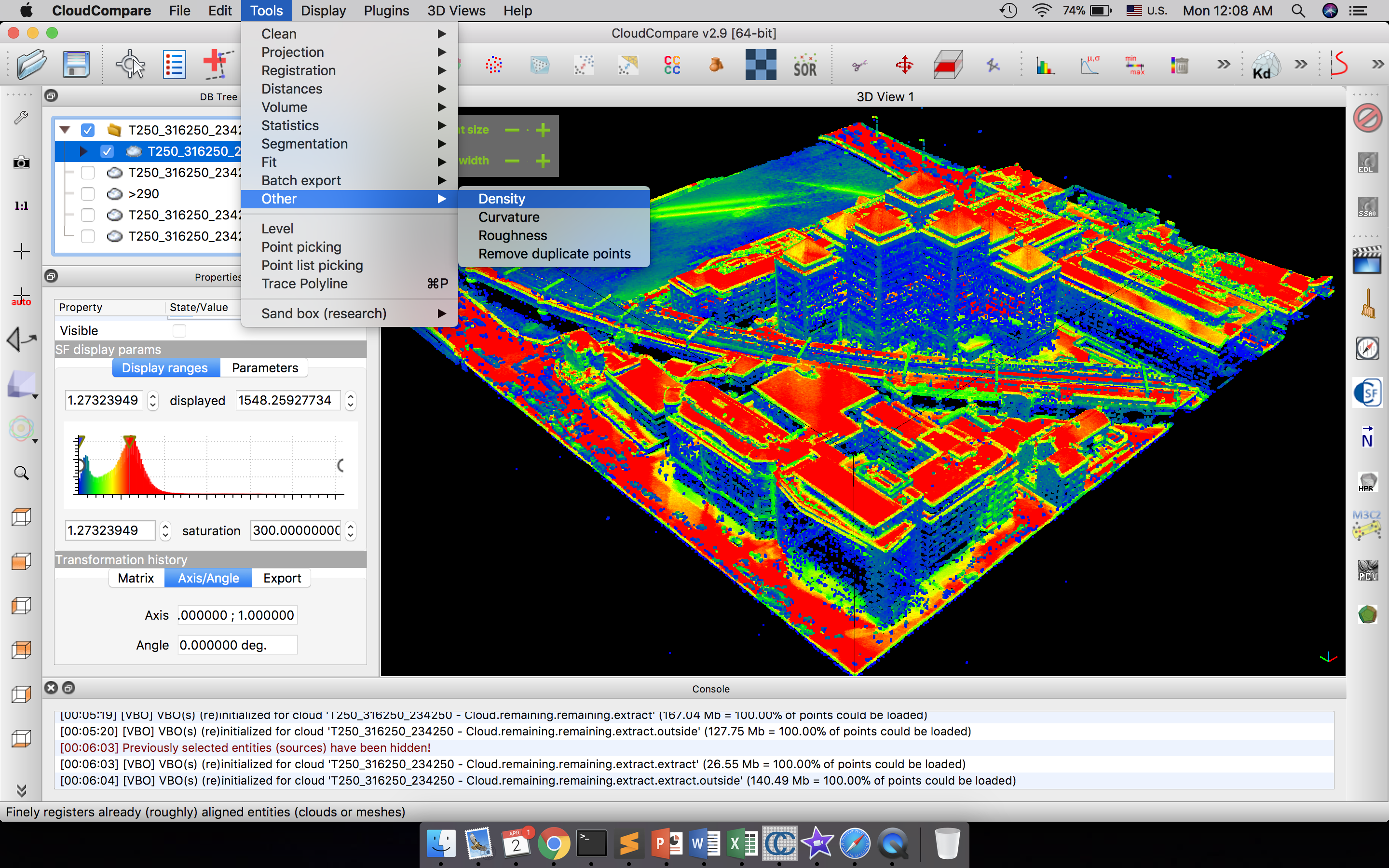Click the saturation maximum value field
Image resolution: width=1389 pixels, height=868 pixels.
[x=296, y=530]
